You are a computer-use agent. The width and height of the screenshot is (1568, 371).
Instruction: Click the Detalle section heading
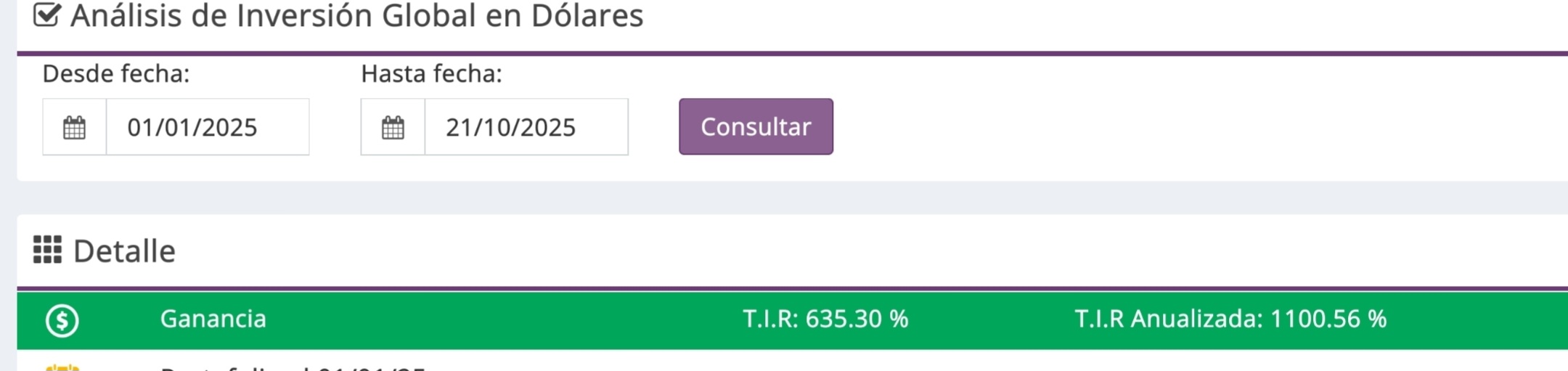pos(124,251)
